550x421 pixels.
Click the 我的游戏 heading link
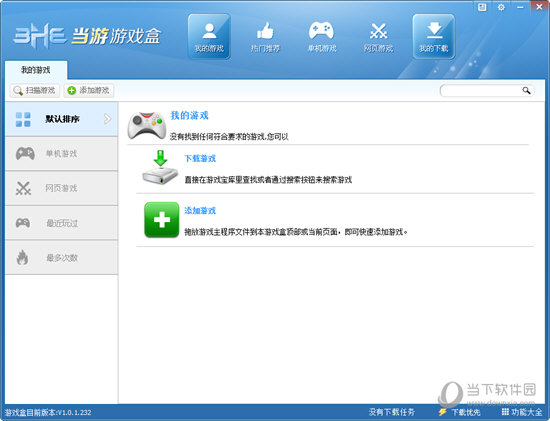[189, 115]
